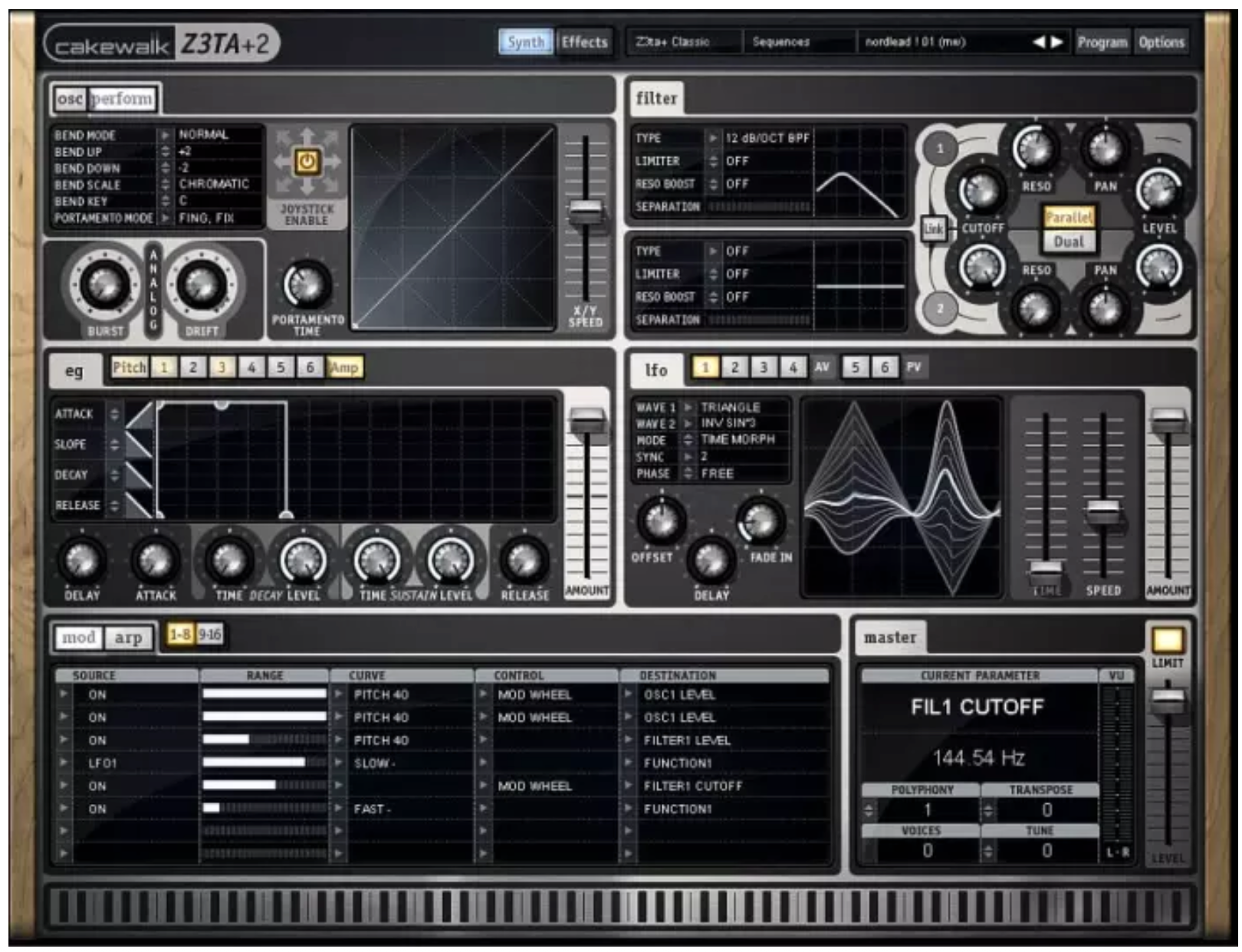Image resolution: width=1242 pixels, height=952 pixels.
Task: Open LFO Wave 1 dropdown
Action: pos(688,408)
